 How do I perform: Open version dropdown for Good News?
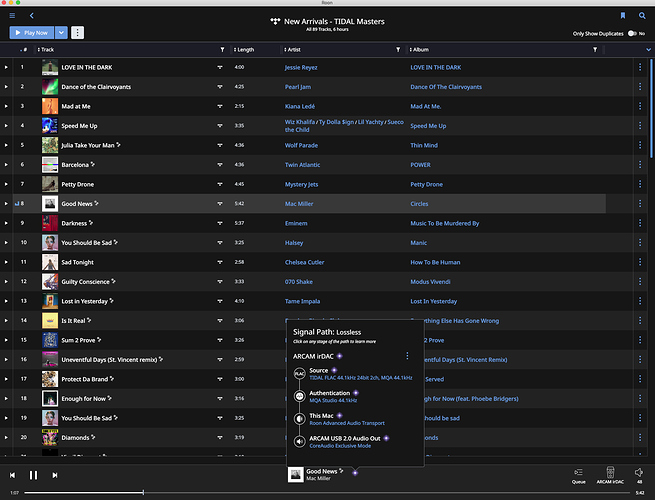click(220, 204)
